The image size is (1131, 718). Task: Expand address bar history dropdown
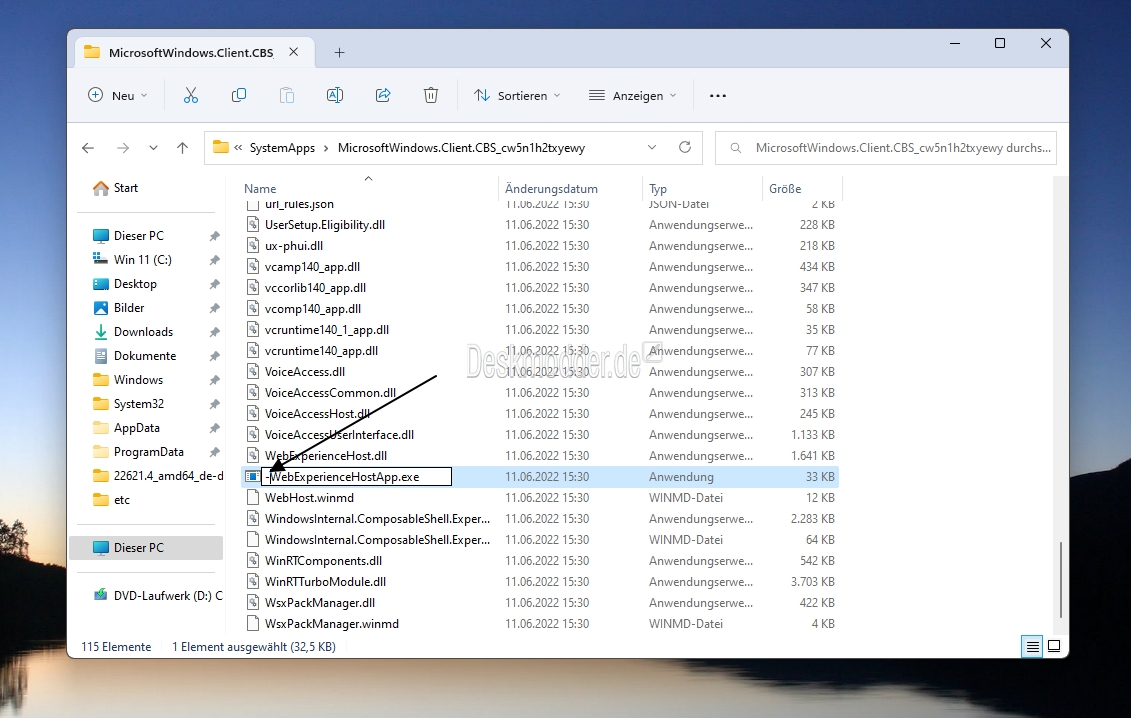tap(652, 147)
